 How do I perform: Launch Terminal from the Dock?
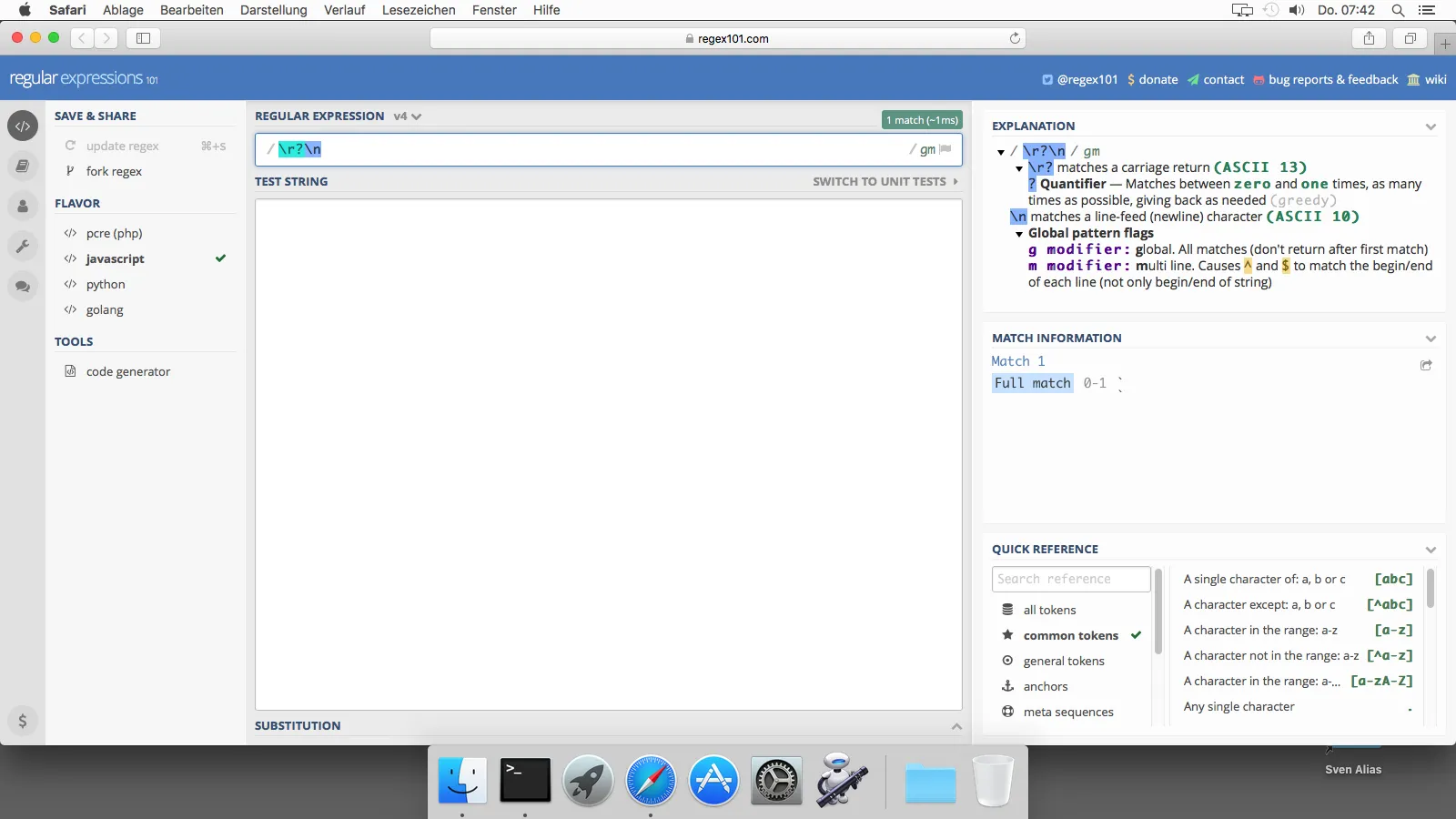(x=525, y=780)
